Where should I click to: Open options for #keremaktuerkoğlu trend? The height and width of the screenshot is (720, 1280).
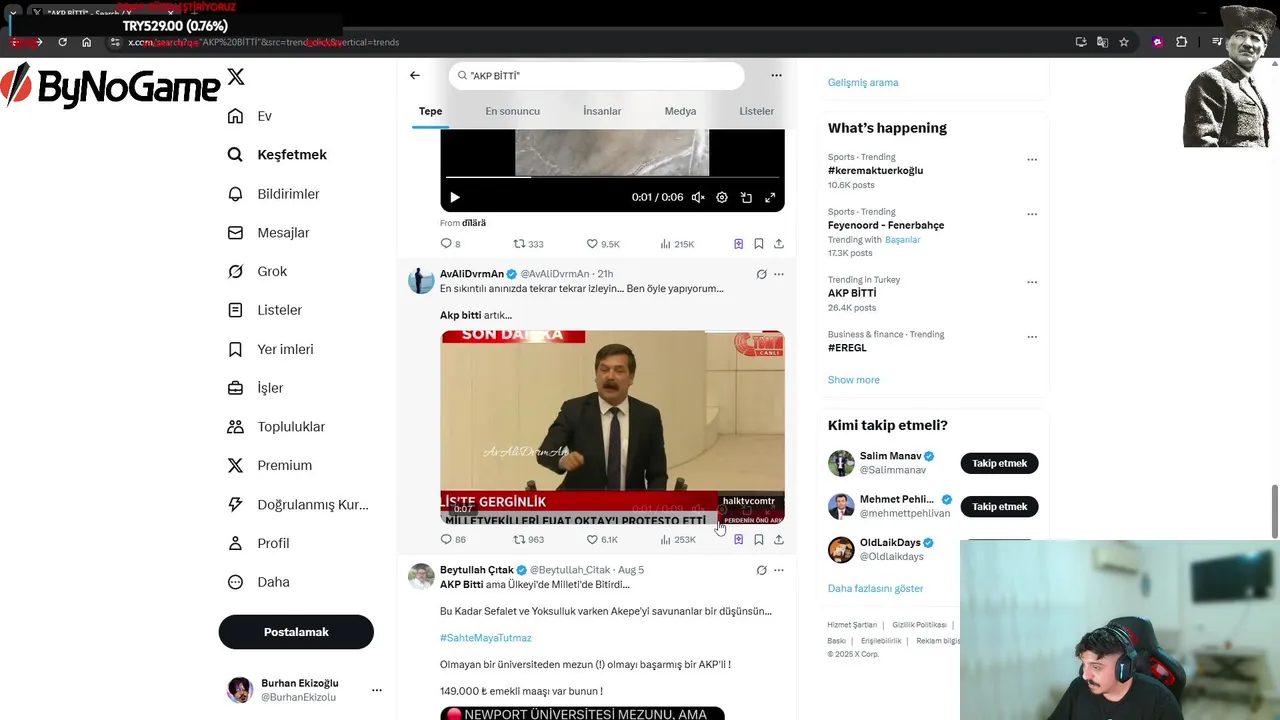click(x=1032, y=159)
